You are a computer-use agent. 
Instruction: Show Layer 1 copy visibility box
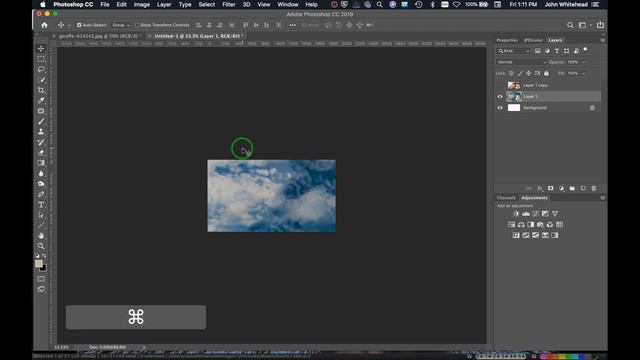tap(500, 85)
